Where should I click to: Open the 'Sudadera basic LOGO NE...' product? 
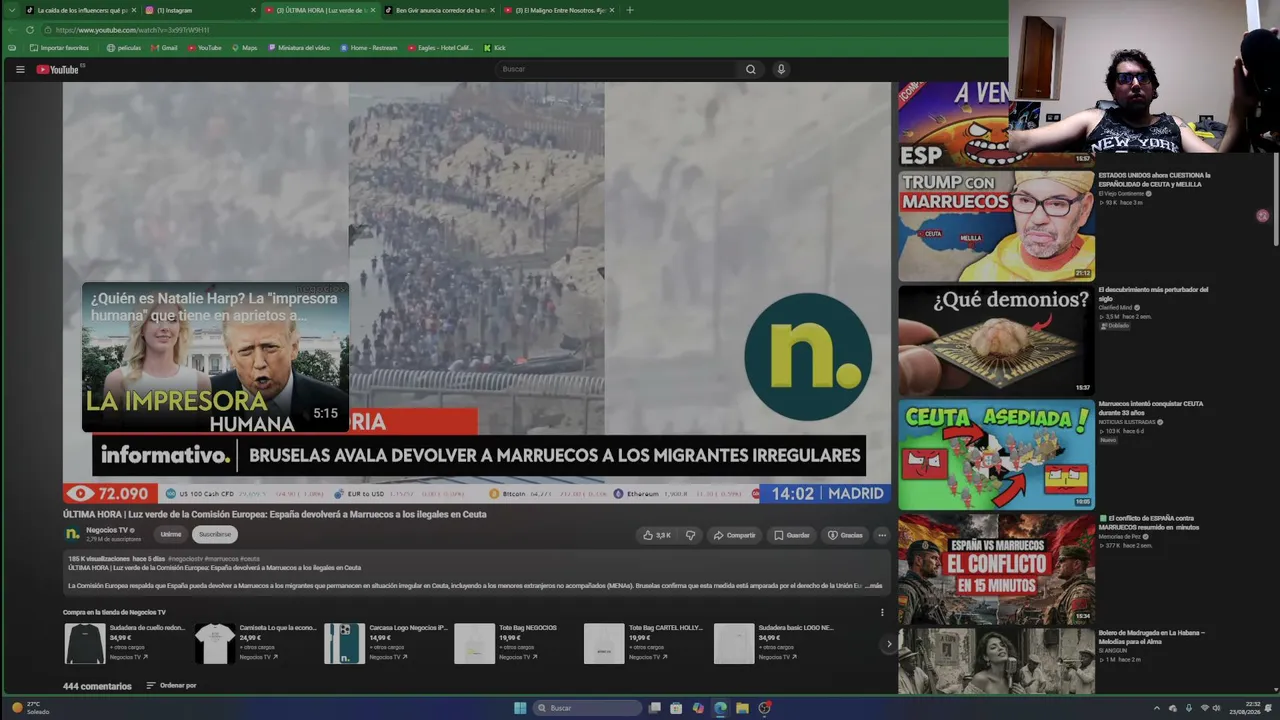point(775,643)
